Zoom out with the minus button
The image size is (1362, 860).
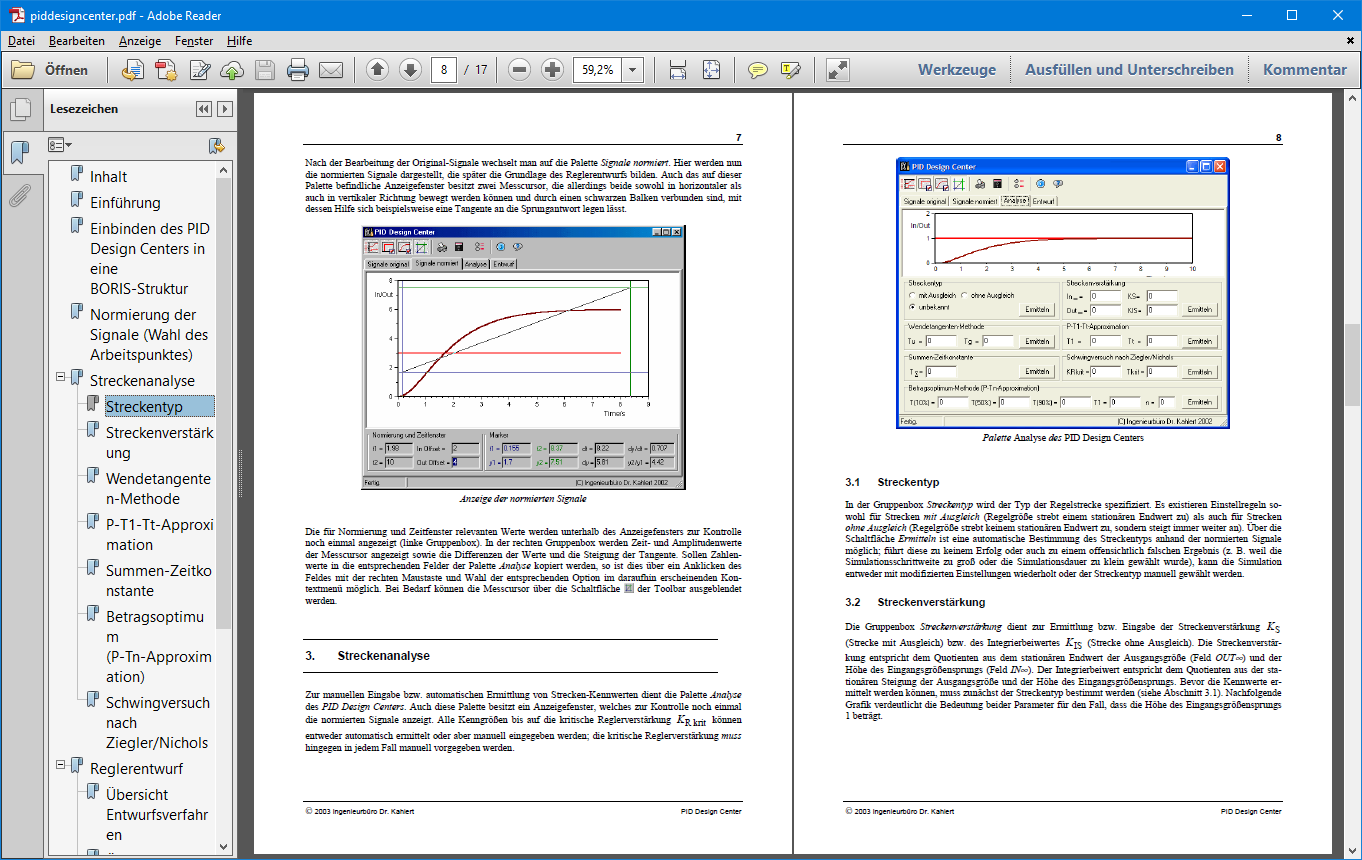point(519,70)
